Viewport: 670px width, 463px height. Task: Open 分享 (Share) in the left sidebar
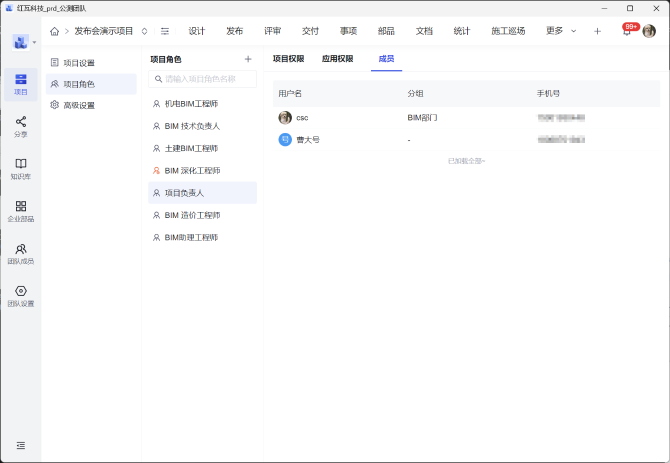[21, 125]
